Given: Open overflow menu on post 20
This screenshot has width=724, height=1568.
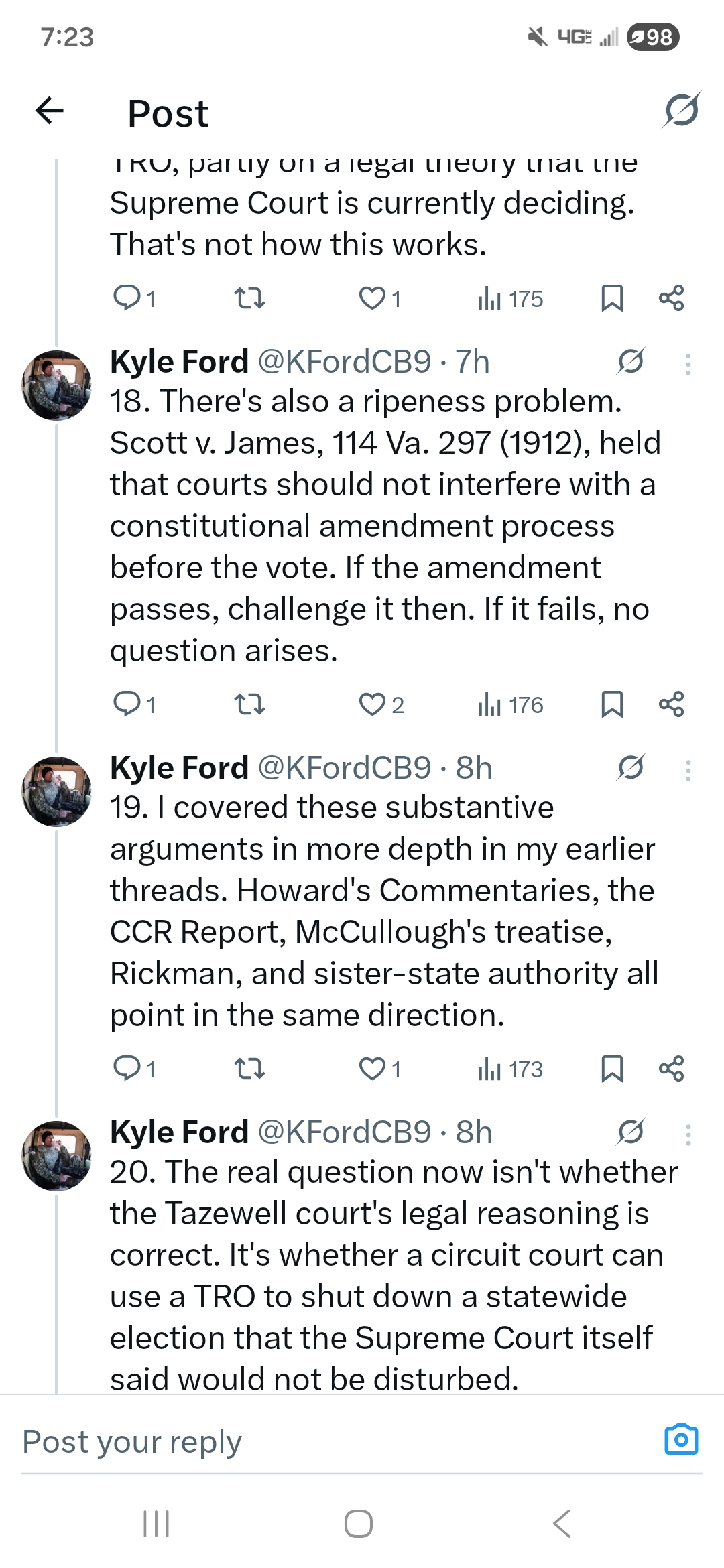Looking at the screenshot, I should coord(688,1134).
